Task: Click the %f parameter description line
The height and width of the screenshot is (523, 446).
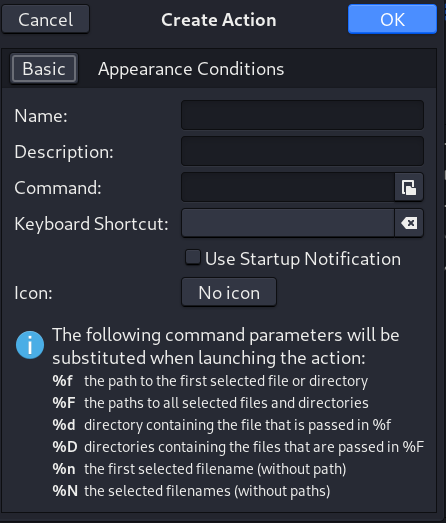Action: click(210, 381)
